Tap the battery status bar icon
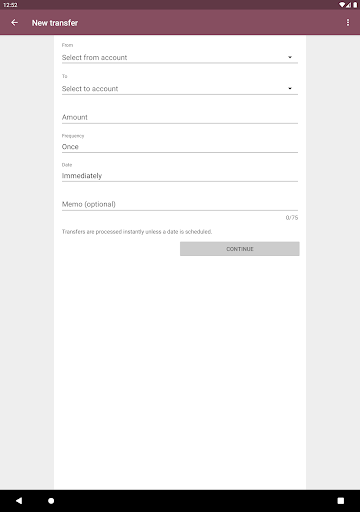 pos(355,5)
